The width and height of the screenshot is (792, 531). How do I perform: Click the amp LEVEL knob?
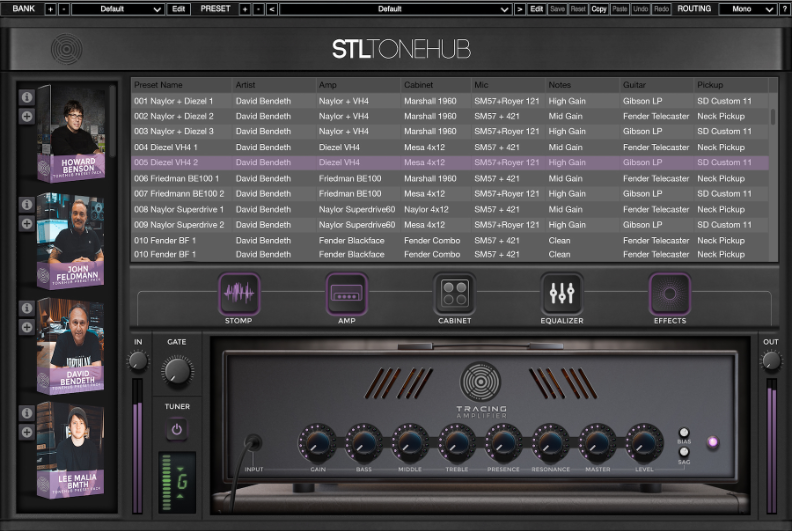point(644,443)
